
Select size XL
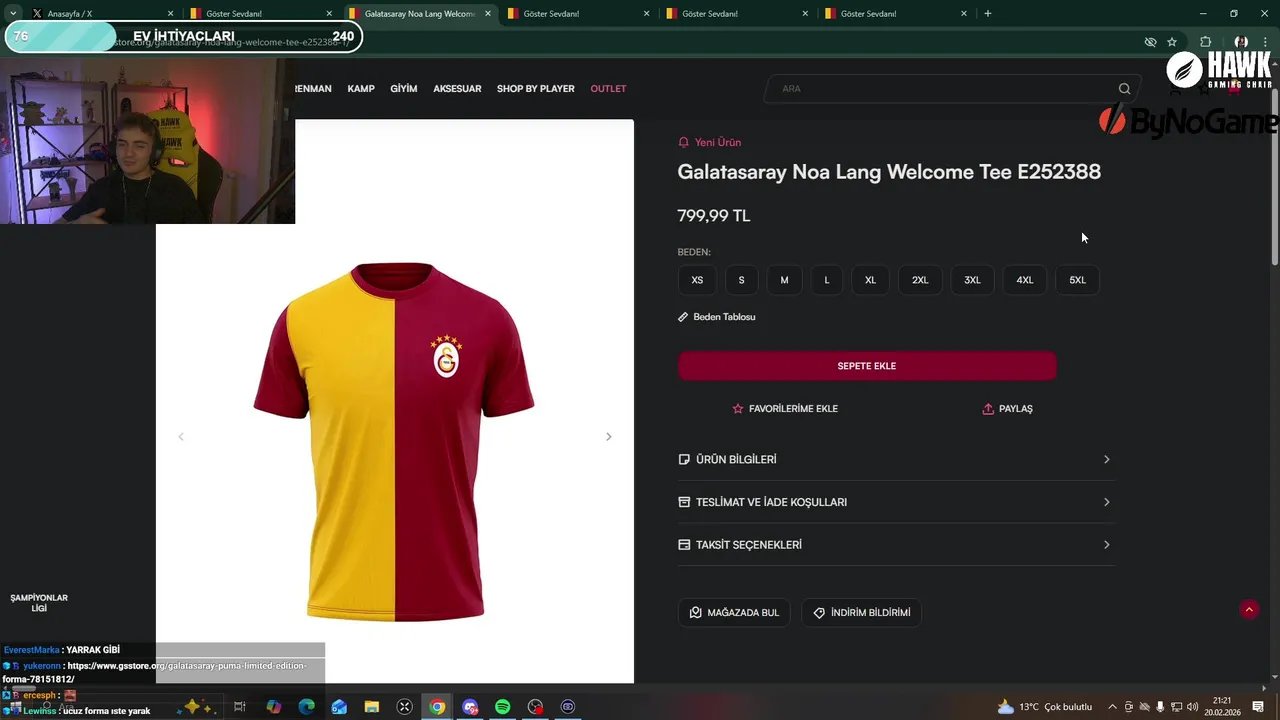(870, 280)
